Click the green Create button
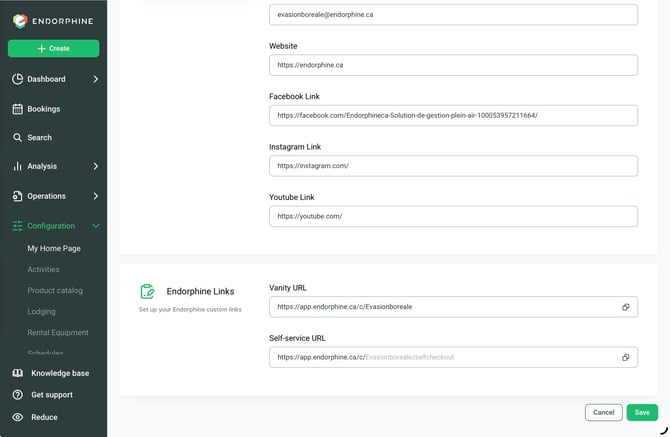670x437 pixels. coord(53,48)
